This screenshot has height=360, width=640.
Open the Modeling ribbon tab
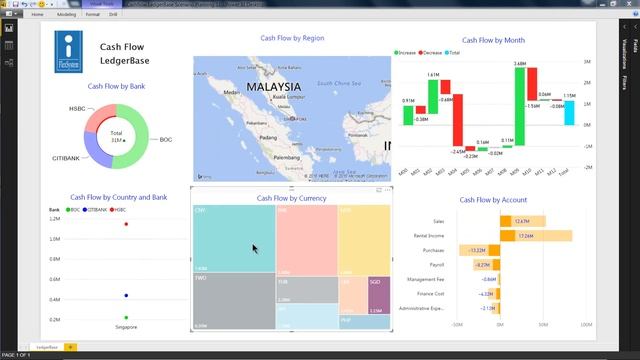(67, 14)
